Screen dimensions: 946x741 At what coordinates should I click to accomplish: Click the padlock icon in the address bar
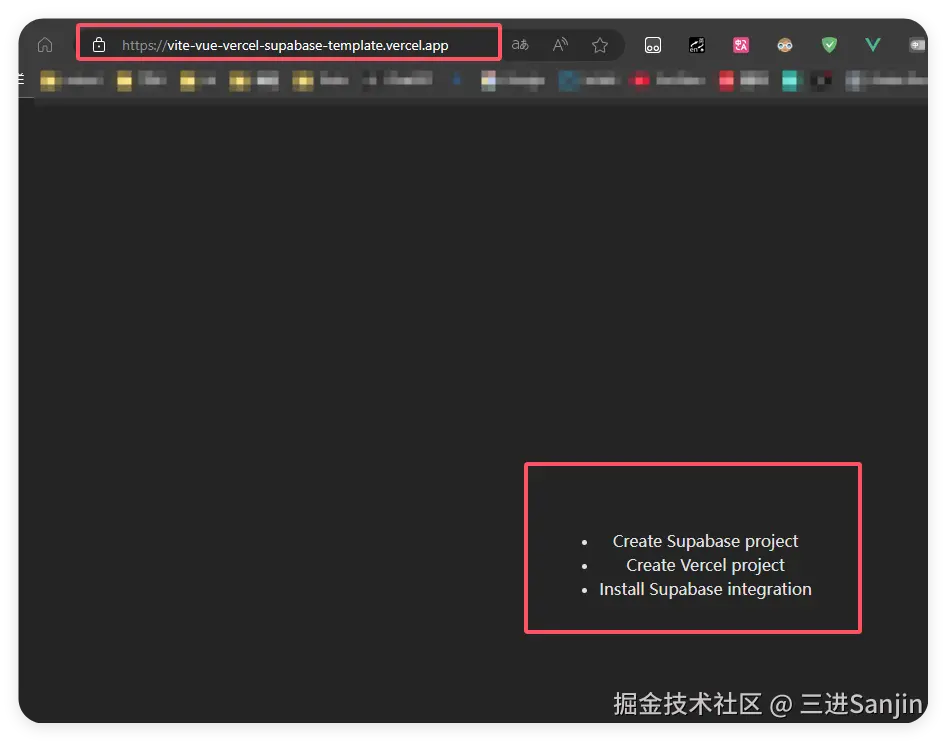[98, 44]
